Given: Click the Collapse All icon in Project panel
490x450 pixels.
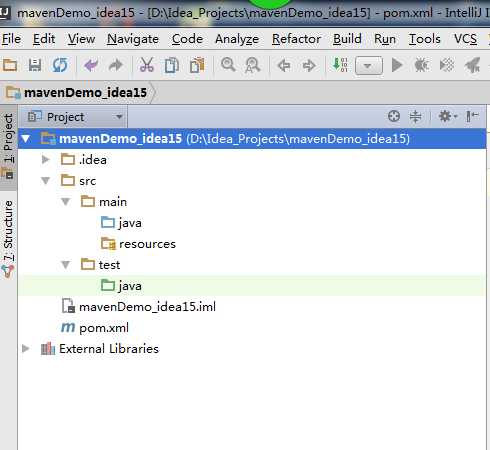Looking at the screenshot, I should pyautogui.click(x=415, y=116).
